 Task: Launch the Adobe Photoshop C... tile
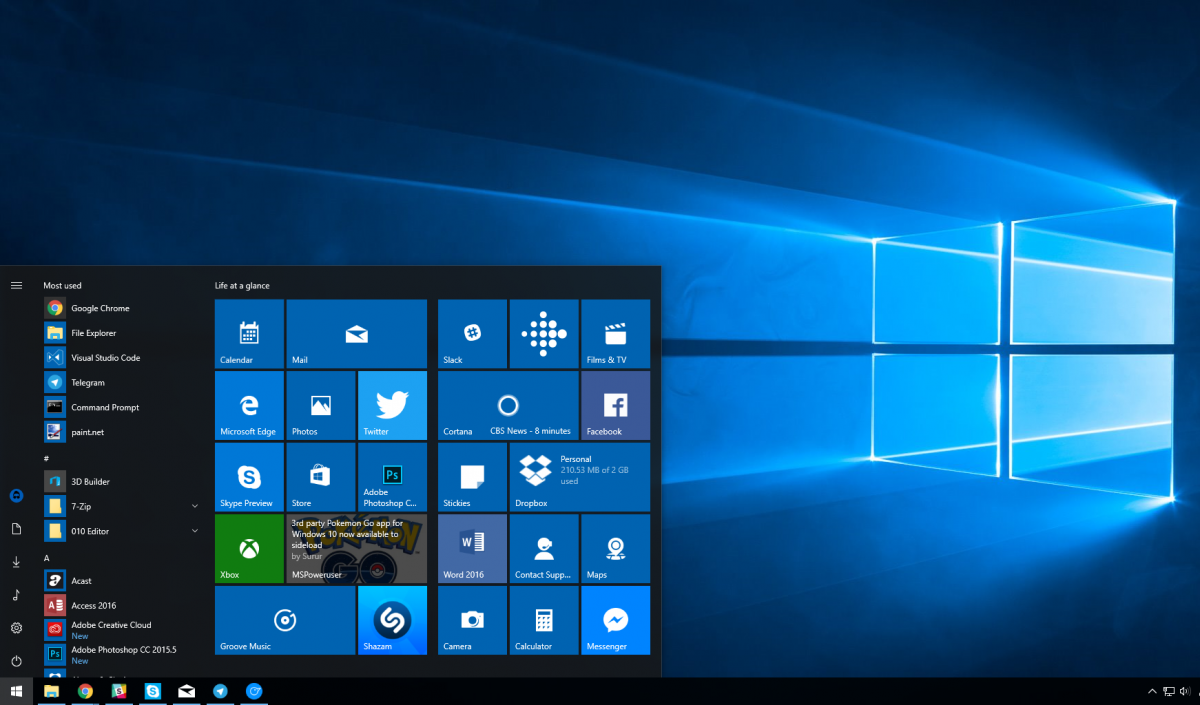click(392, 476)
